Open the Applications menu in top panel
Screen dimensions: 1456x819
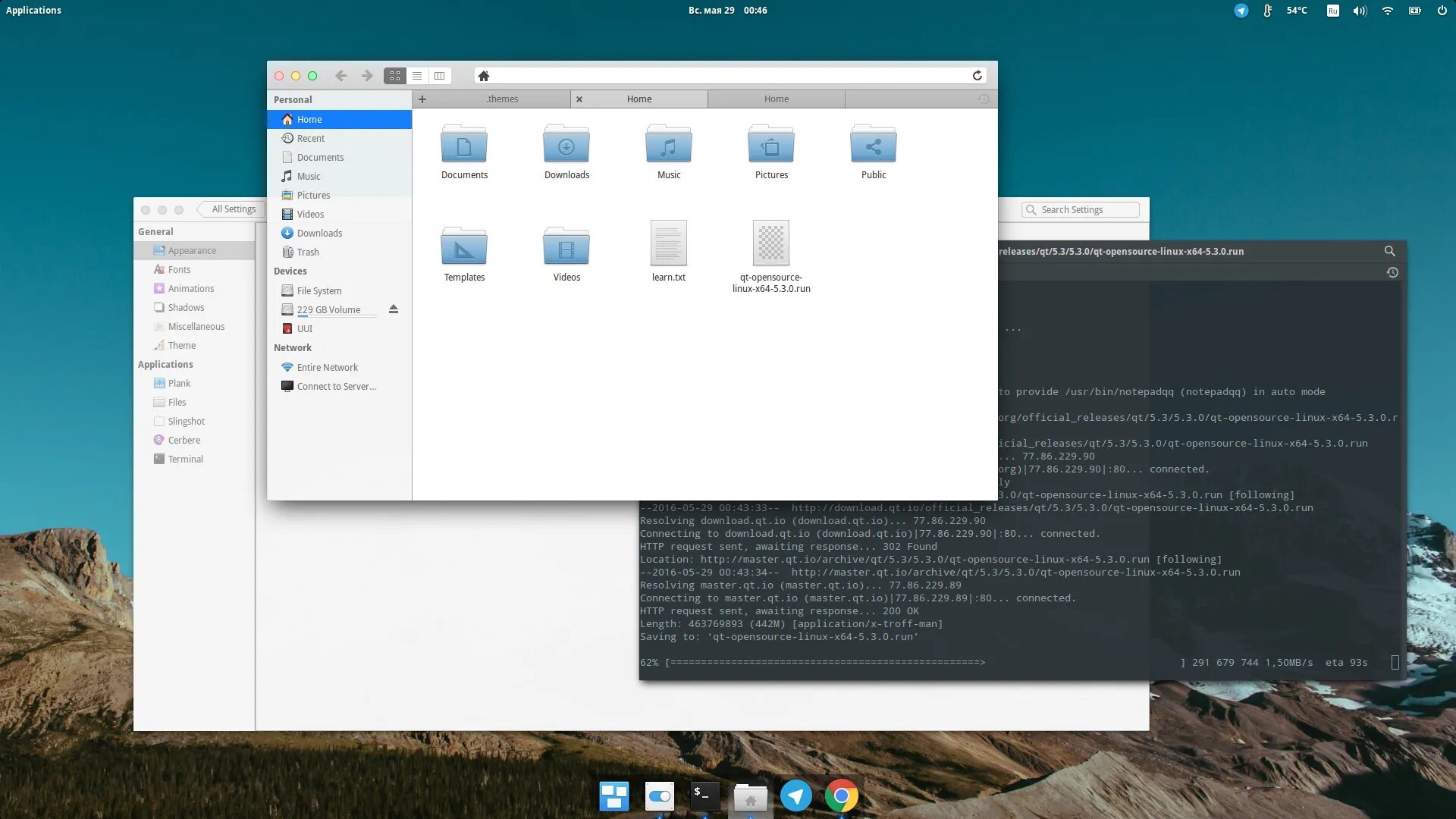tap(33, 11)
